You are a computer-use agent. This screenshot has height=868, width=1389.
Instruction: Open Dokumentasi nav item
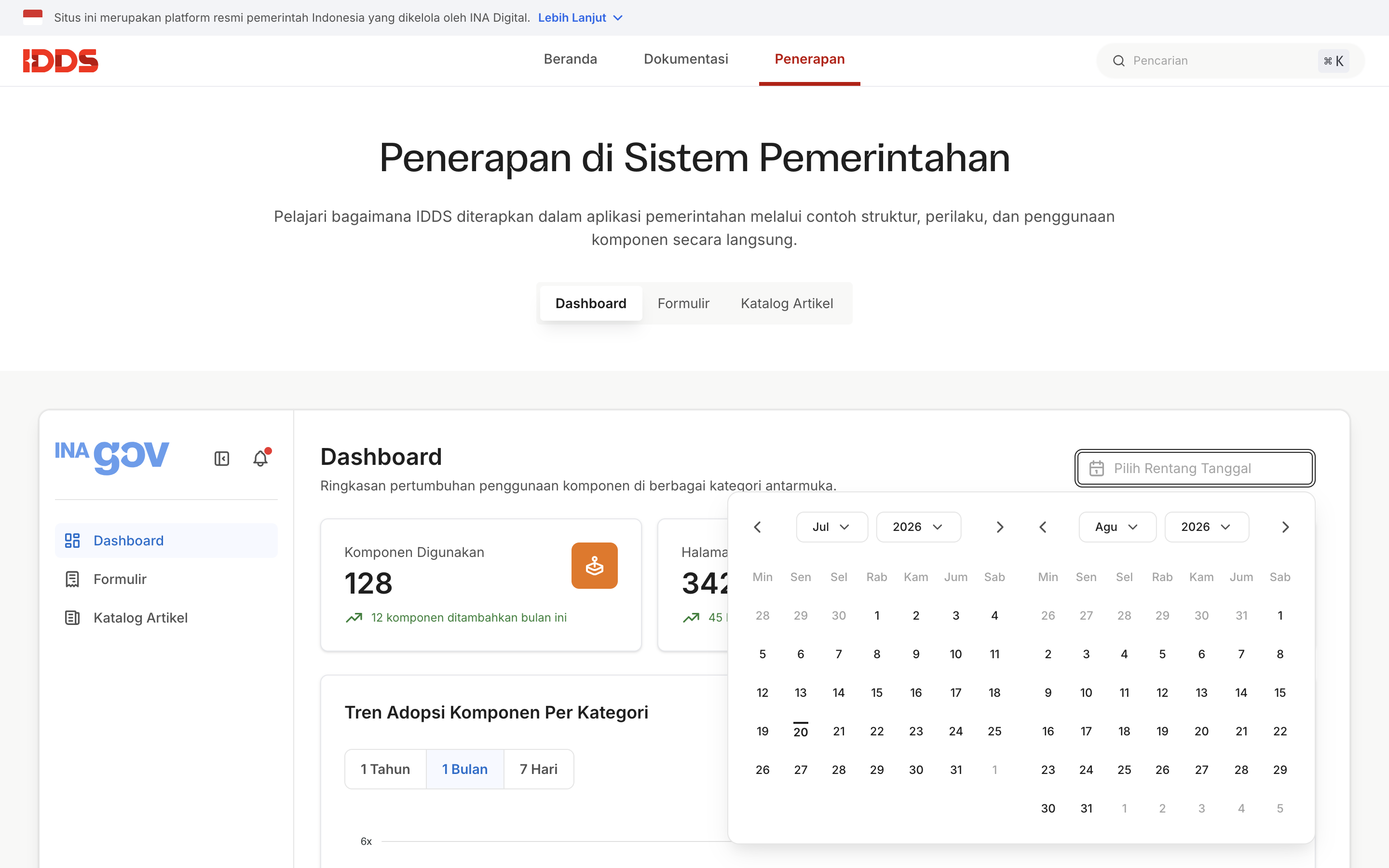[x=686, y=59]
